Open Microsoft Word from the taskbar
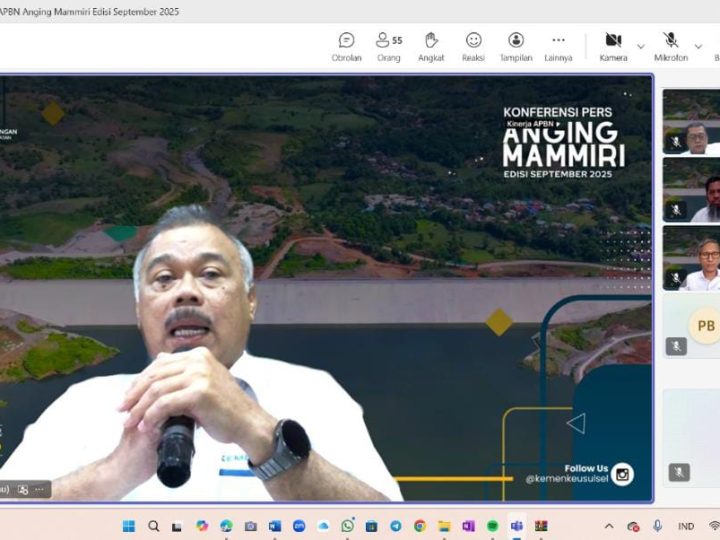This screenshot has height=540, width=720. 275,526
